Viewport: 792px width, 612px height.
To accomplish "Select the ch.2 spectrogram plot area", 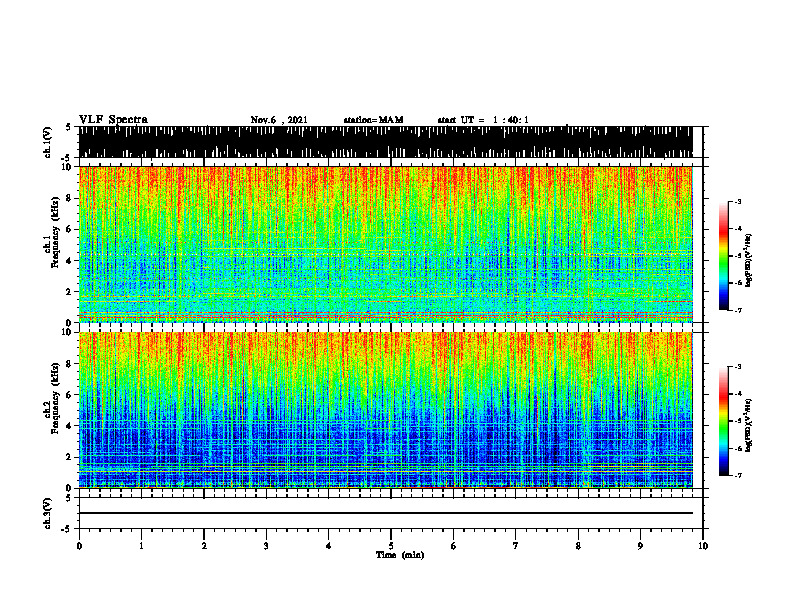I will (x=385, y=410).
